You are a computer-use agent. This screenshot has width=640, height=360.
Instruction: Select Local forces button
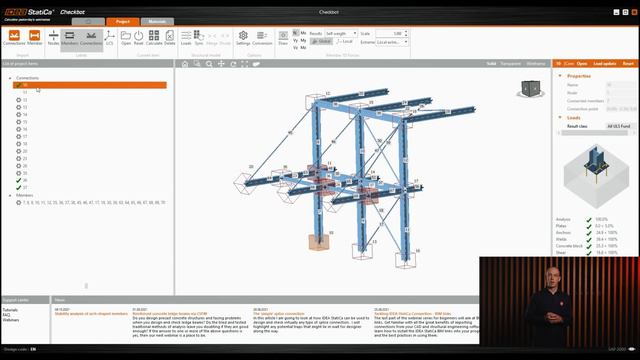[x=344, y=41]
